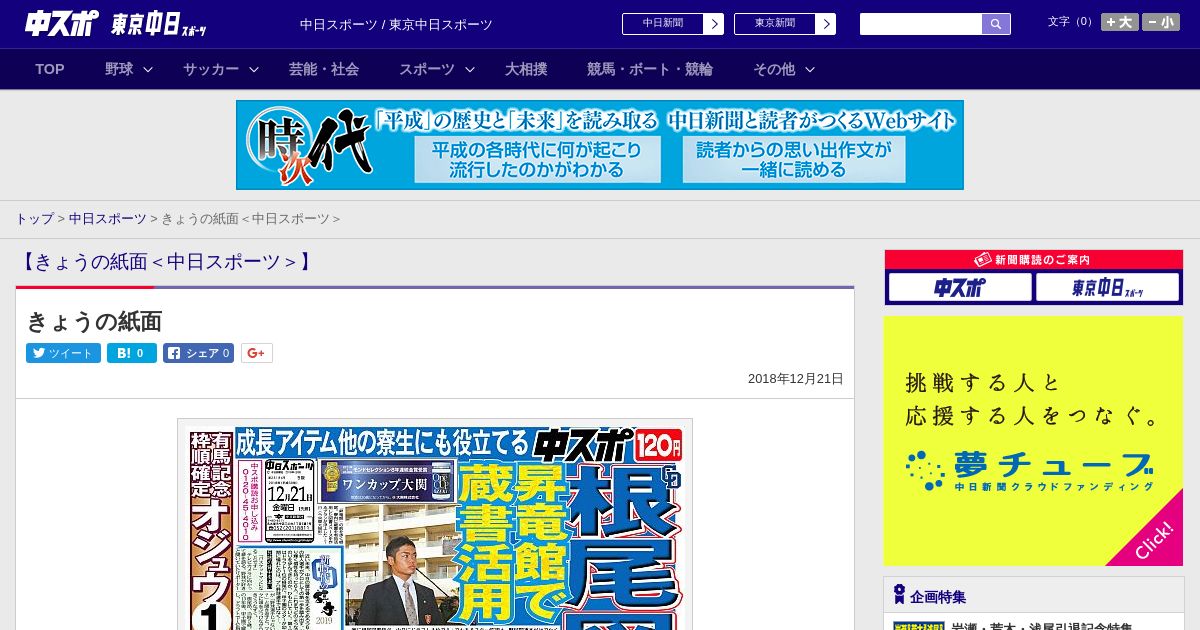1200x630 pixels.
Task: Click the Hatena B! bookmark button
Action: click(x=132, y=353)
